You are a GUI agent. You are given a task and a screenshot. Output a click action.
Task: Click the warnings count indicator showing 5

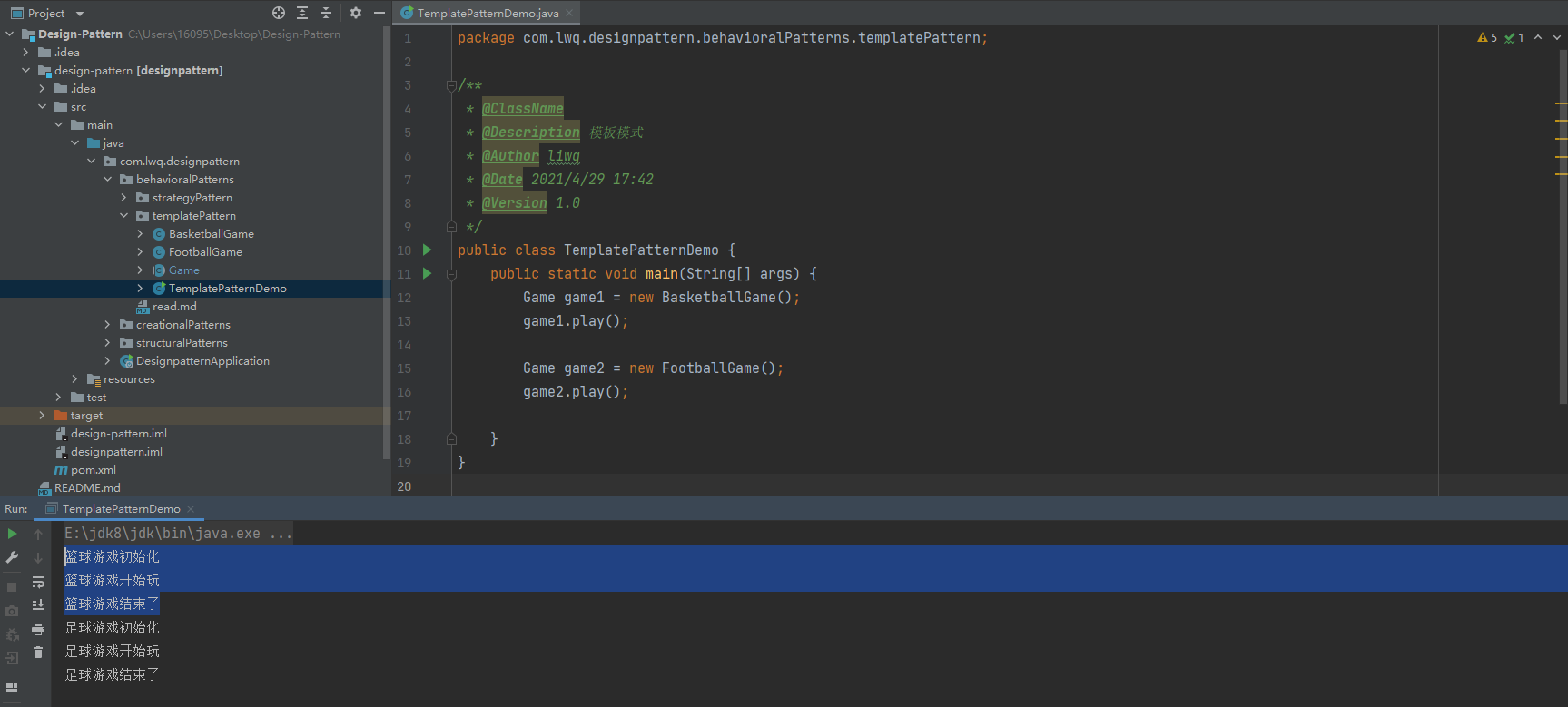(x=1487, y=38)
